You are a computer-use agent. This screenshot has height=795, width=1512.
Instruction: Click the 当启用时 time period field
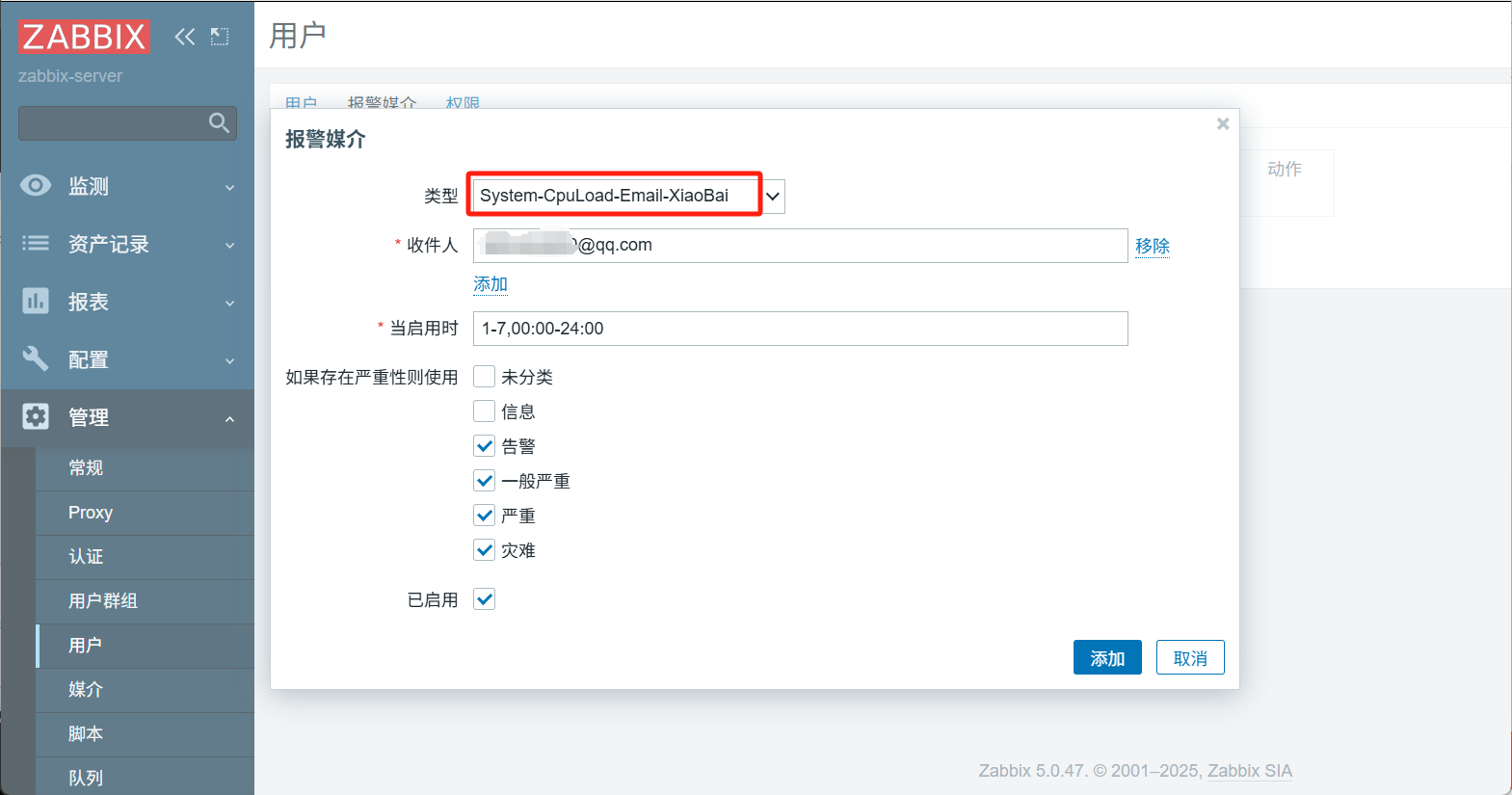click(x=800, y=329)
